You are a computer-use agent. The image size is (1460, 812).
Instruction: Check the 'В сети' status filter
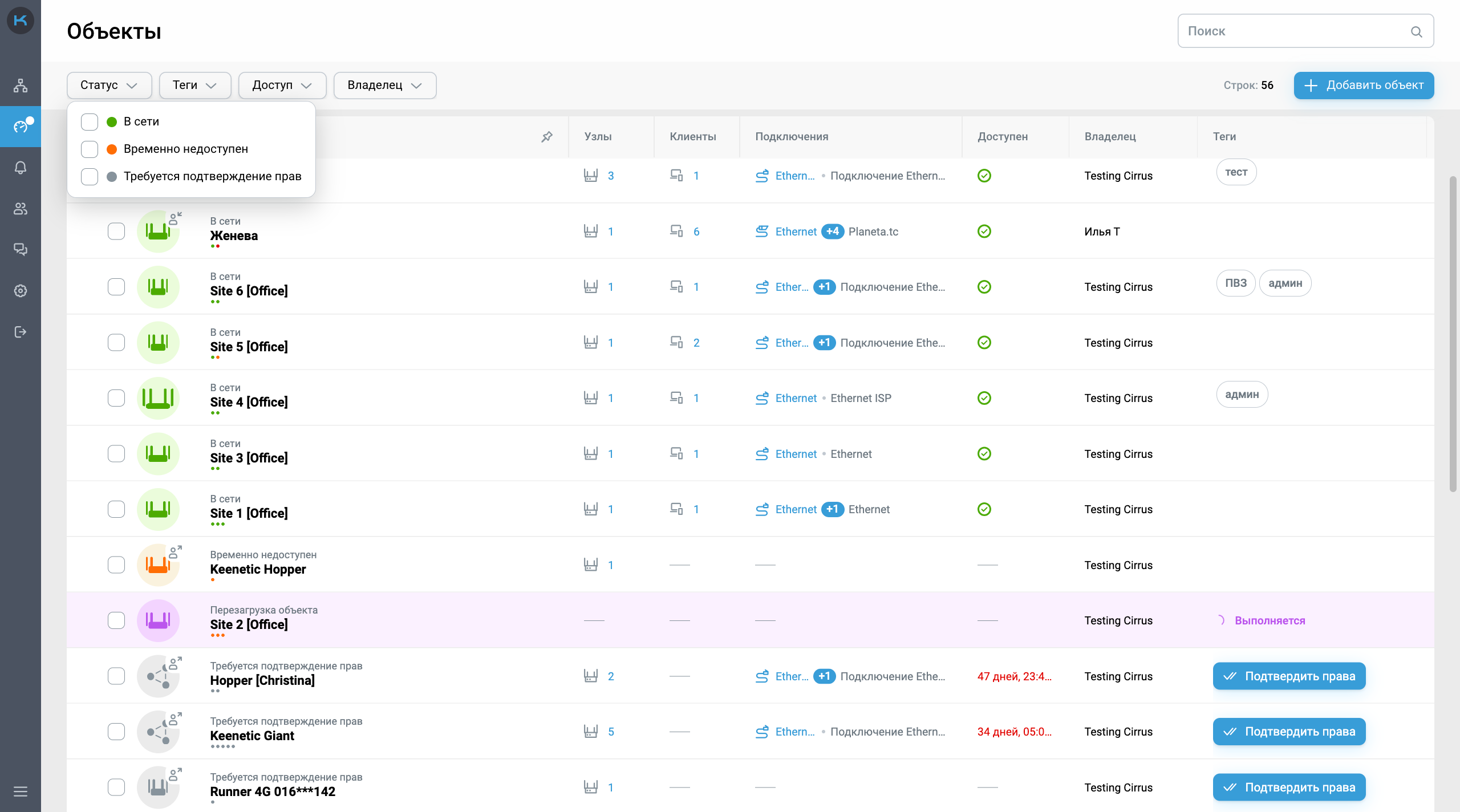(90, 121)
